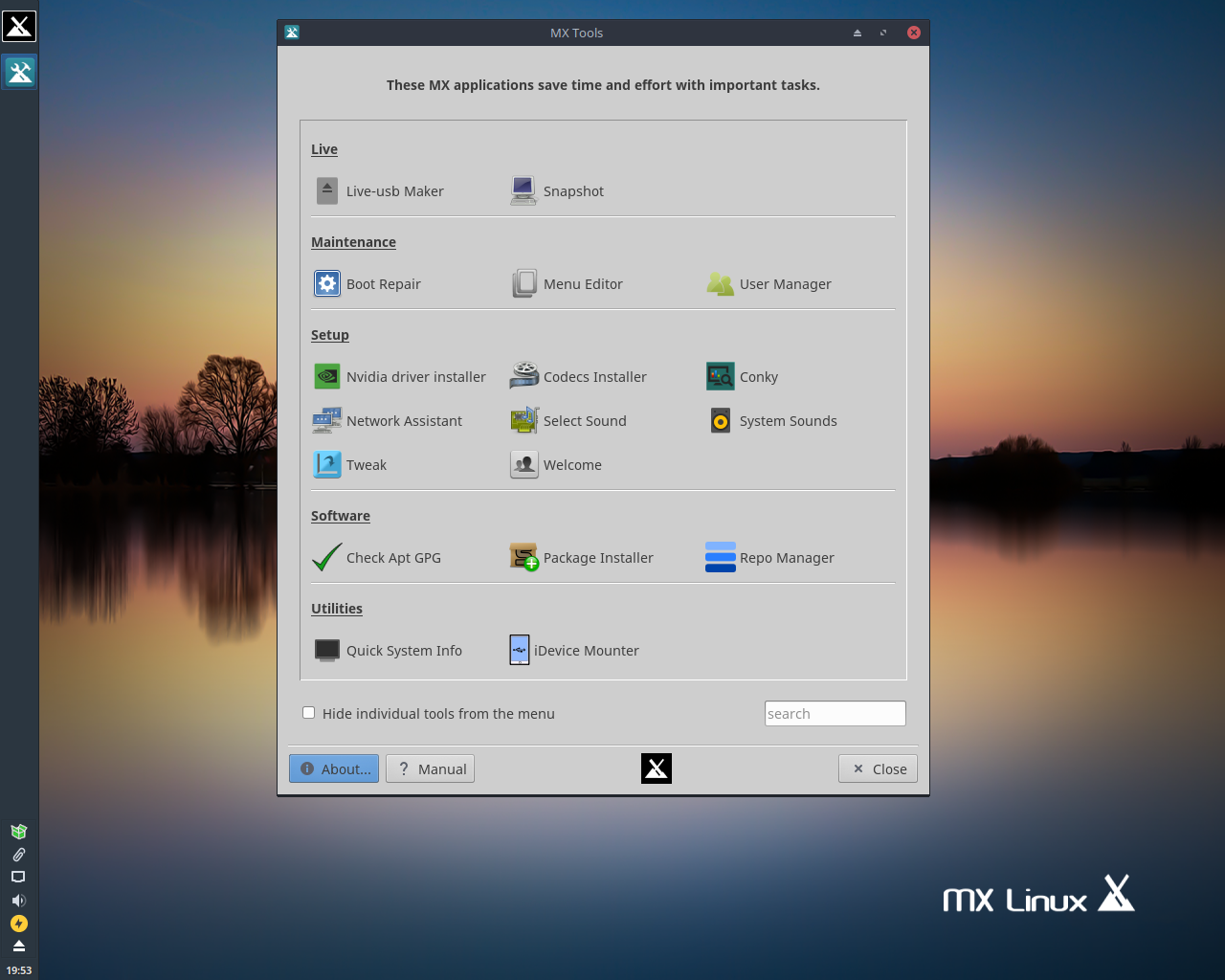Open the volume control tray icon
Image resolution: width=1225 pixels, height=980 pixels.
point(19,901)
